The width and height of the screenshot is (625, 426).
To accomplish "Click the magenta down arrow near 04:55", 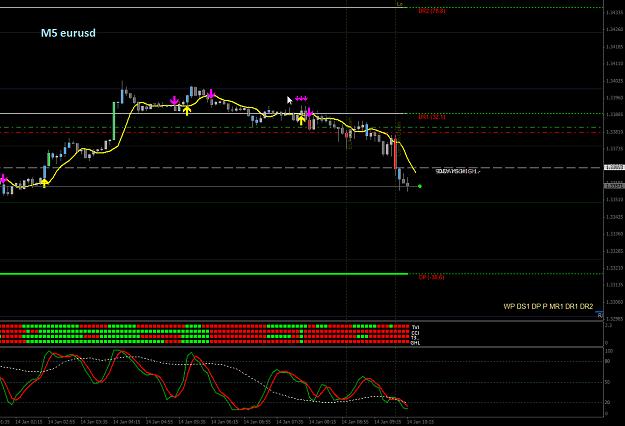I will click(174, 100).
